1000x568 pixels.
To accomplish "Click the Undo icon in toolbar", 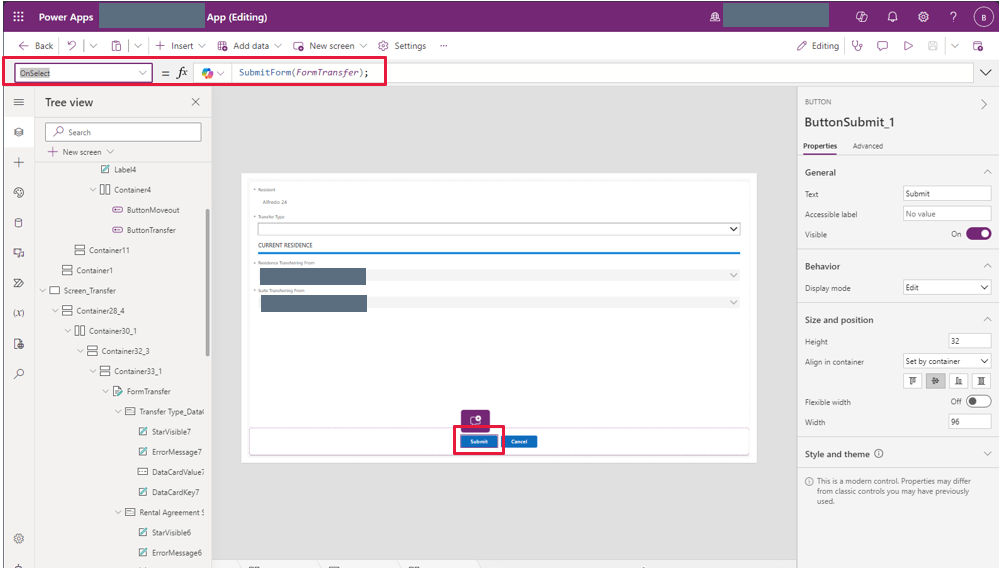I will [71, 46].
